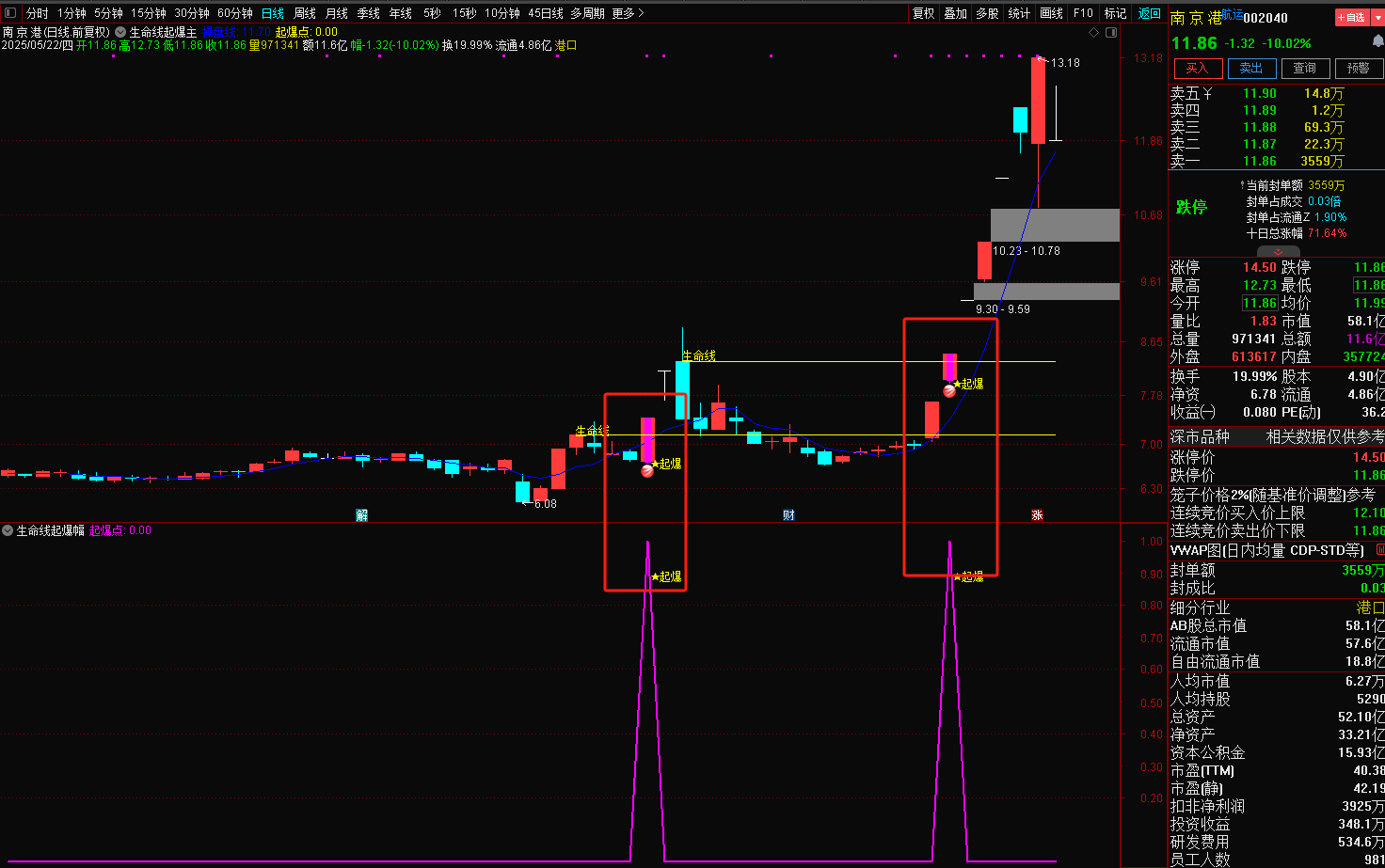The width and height of the screenshot is (1385, 868).
Task: Click the 财 event marker on timeline
Action: [x=788, y=515]
